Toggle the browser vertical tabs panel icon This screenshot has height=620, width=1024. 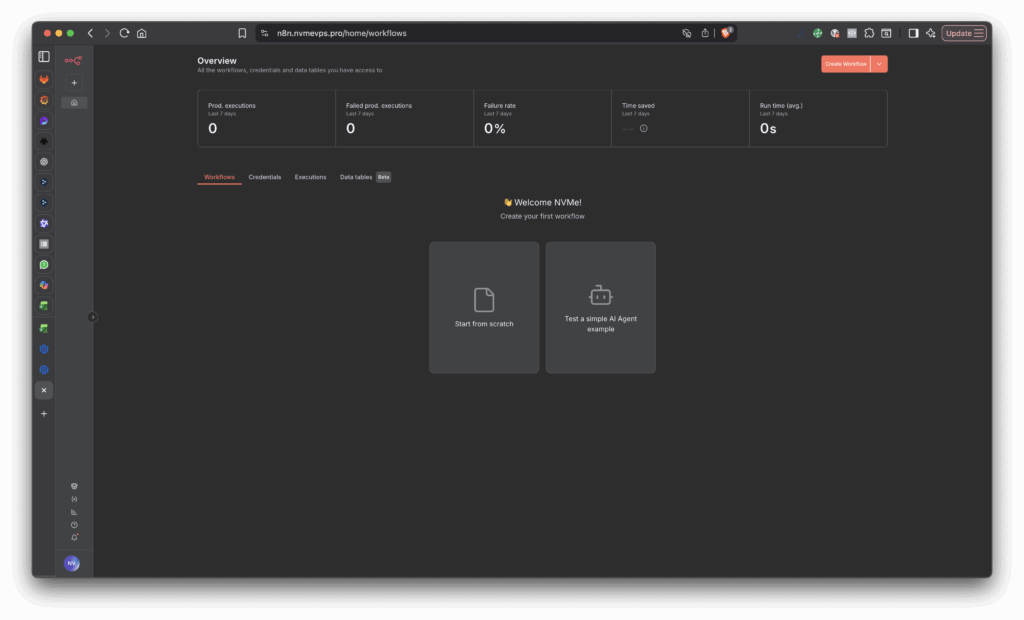pyautogui.click(x=44, y=57)
